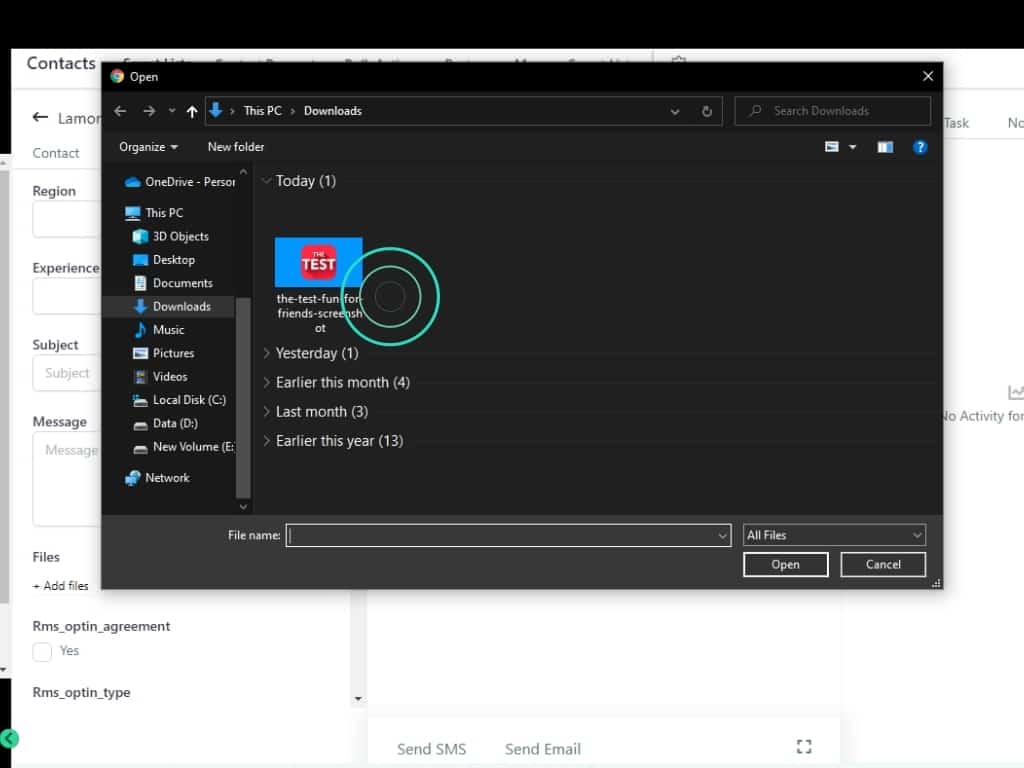Image resolution: width=1024 pixels, height=768 pixels.
Task: Click the File name input field
Action: pyautogui.click(x=500, y=536)
